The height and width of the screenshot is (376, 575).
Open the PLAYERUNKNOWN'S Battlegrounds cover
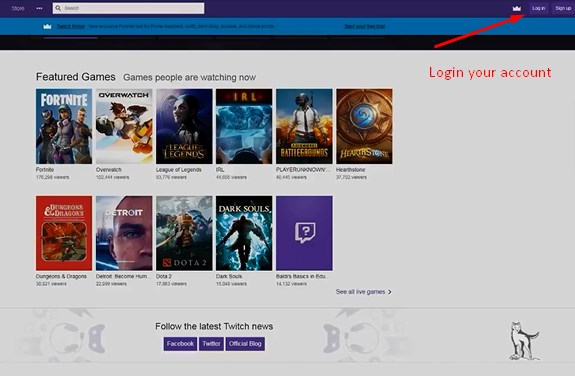[304, 126]
